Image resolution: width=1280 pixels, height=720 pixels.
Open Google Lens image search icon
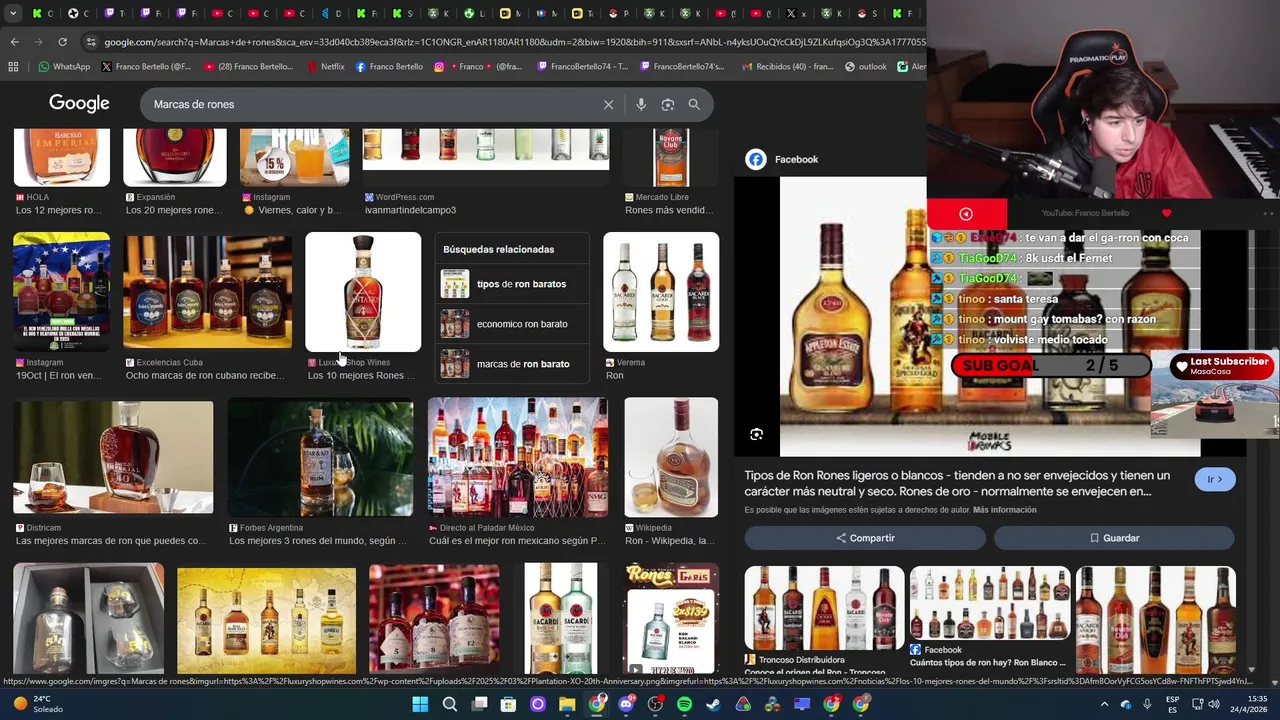668,104
